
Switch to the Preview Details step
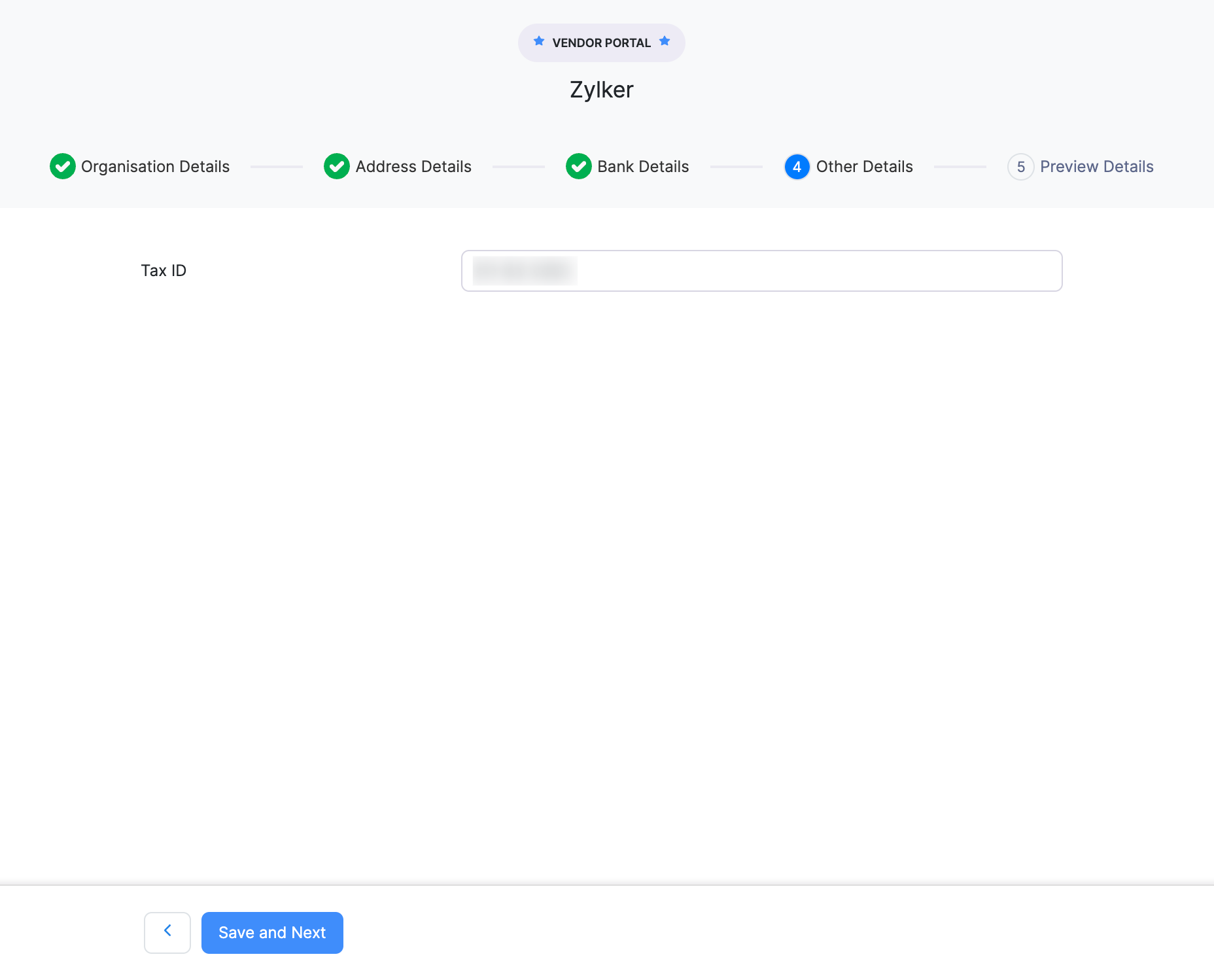pos(1097,166)
